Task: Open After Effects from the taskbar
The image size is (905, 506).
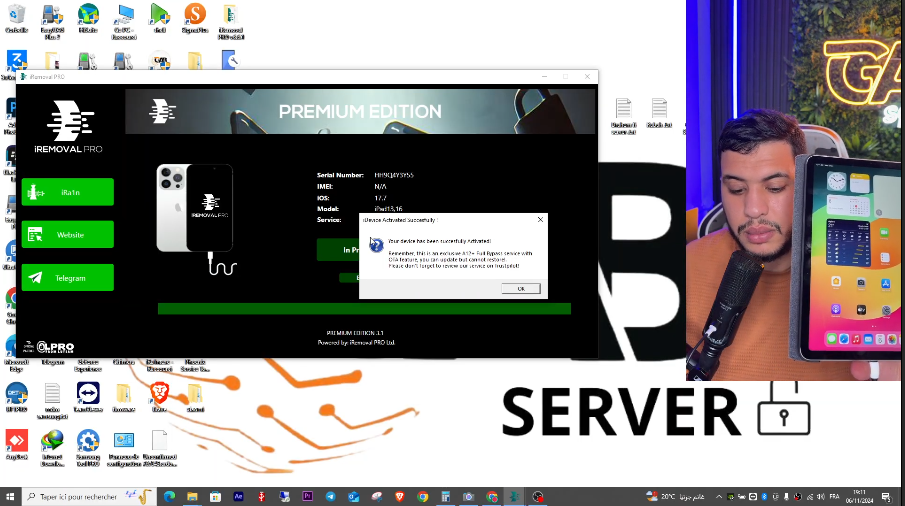Action: [x=238, y=496]
